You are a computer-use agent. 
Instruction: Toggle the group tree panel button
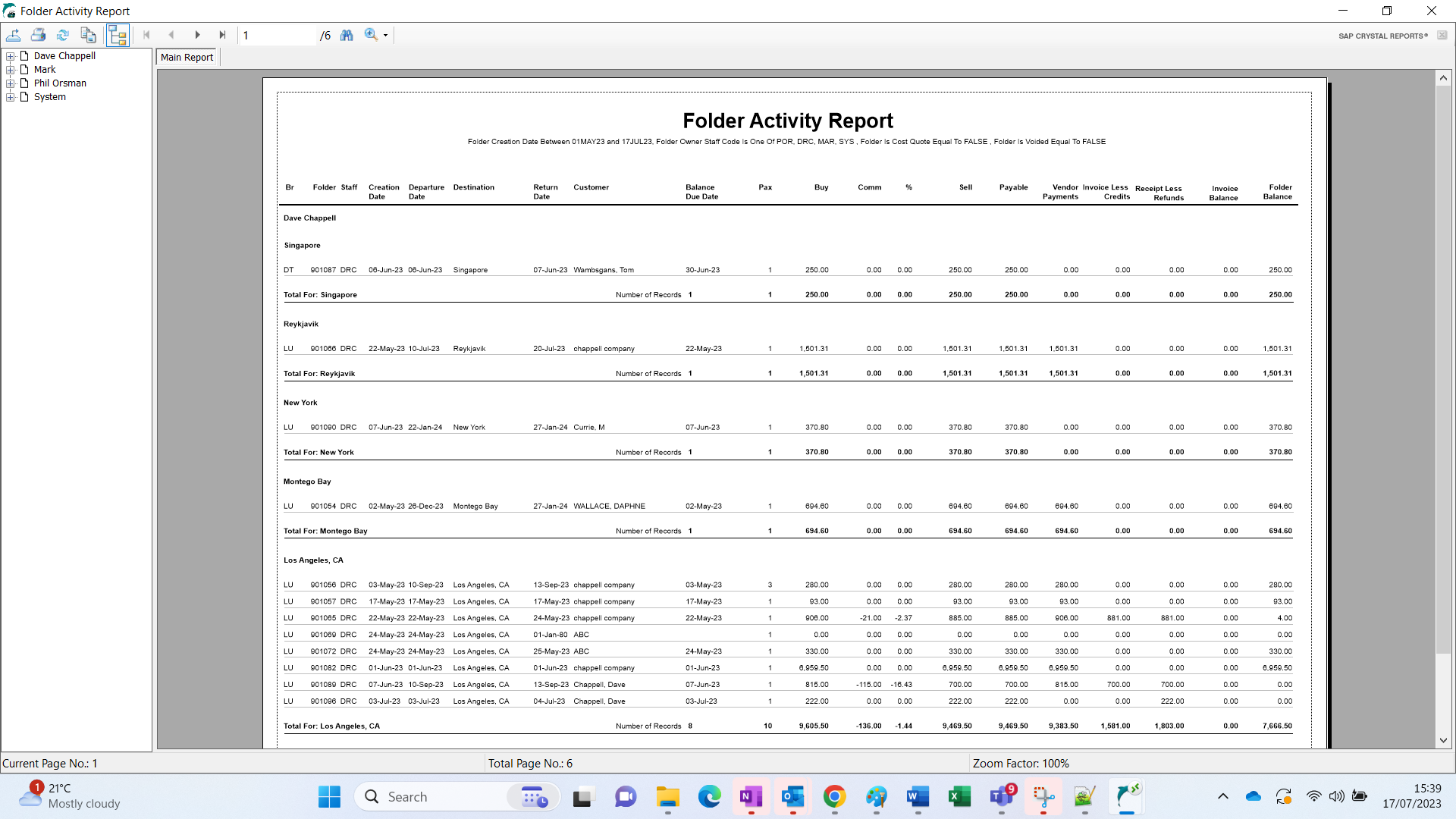(118, 35)
